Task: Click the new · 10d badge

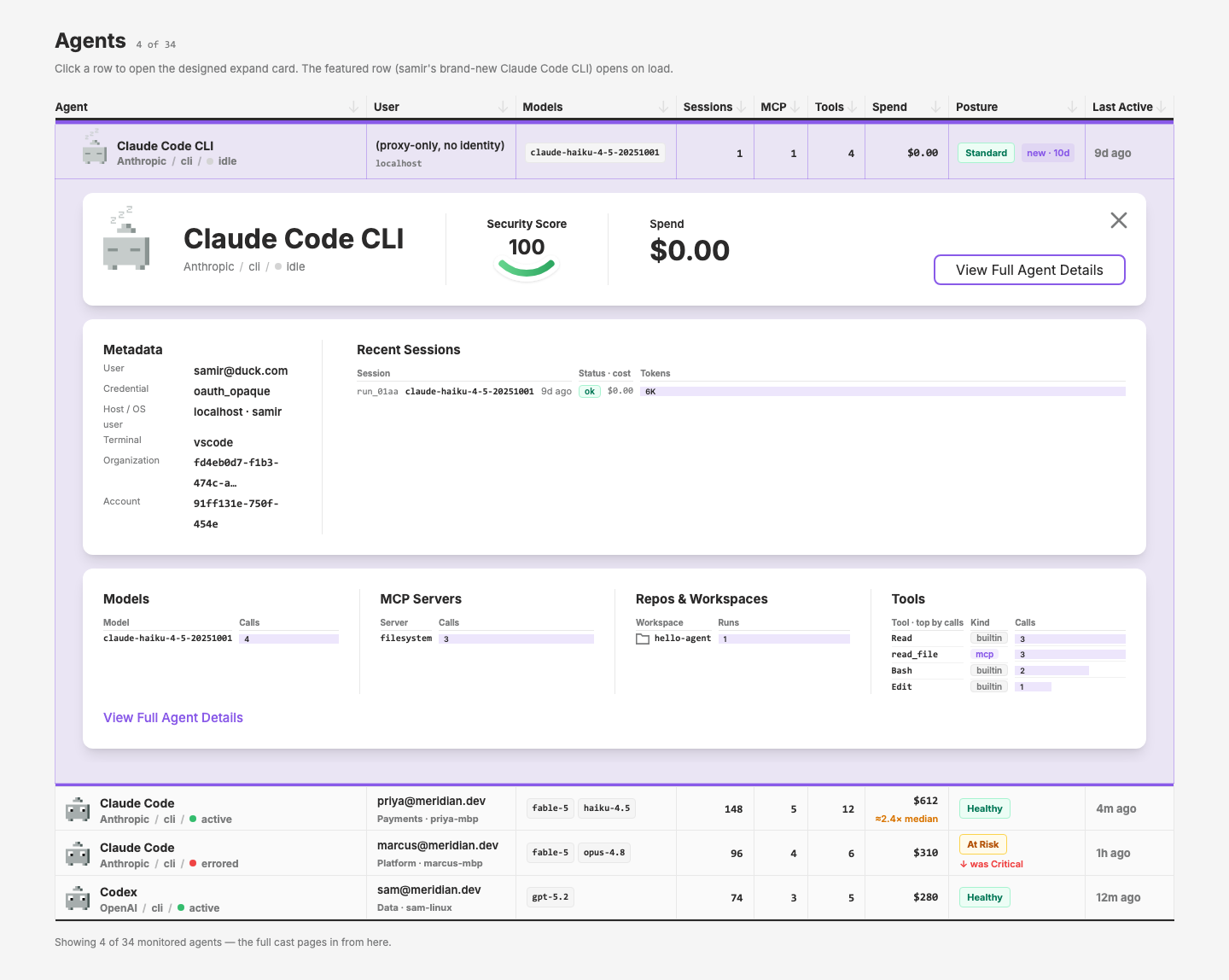Action: coord(1048,153)
